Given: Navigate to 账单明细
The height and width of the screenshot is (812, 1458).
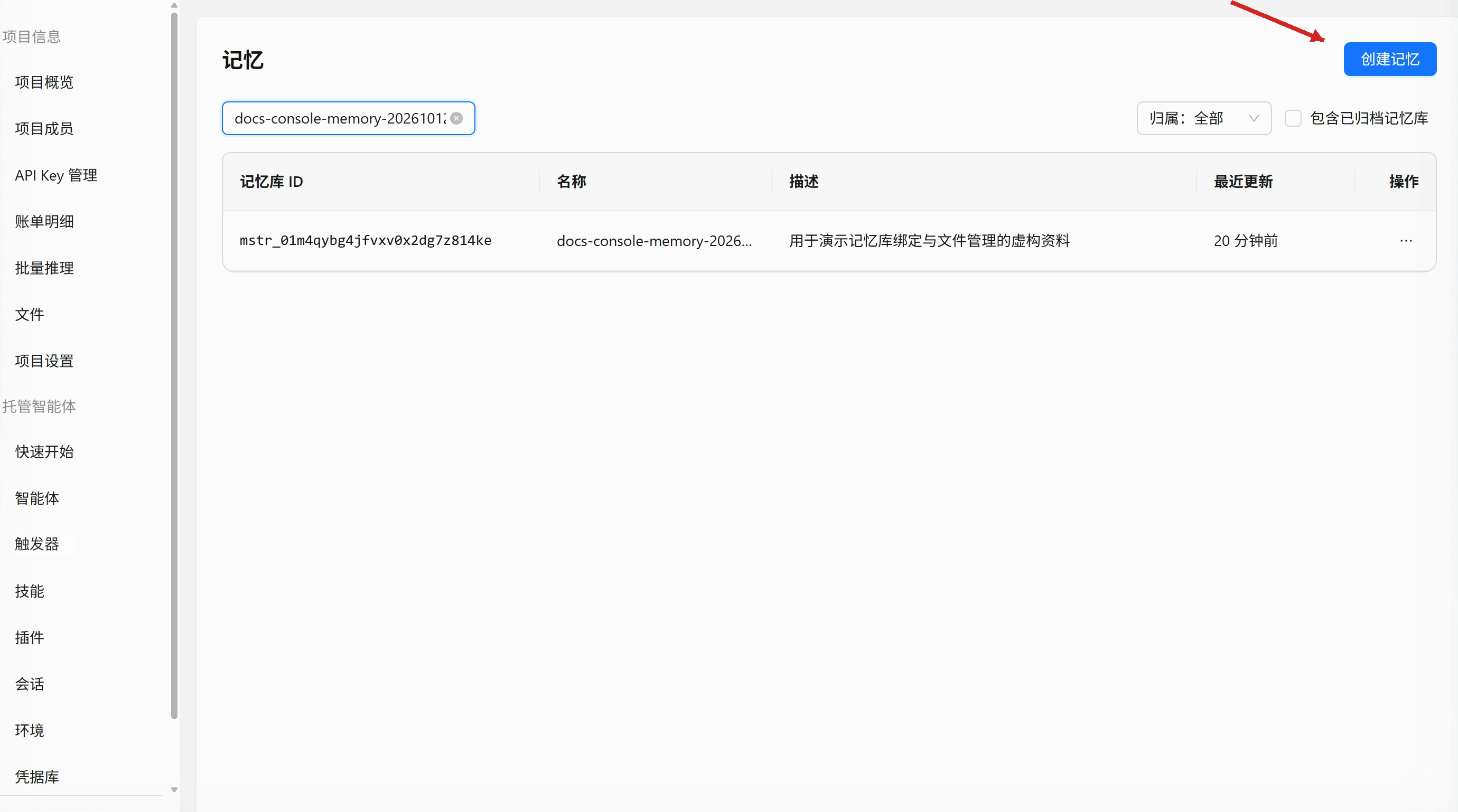Looking at the screenshot, I should 44,221.
